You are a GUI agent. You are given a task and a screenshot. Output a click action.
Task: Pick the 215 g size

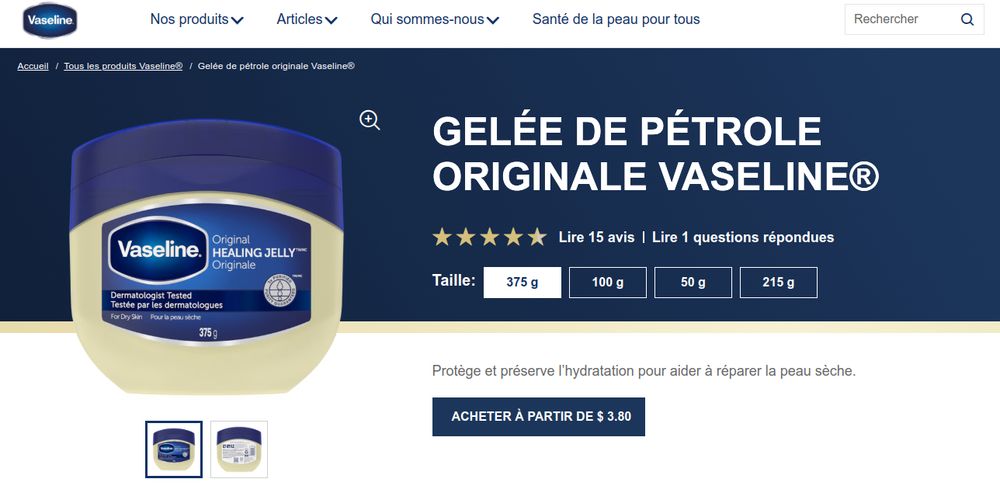coord(779,282)
